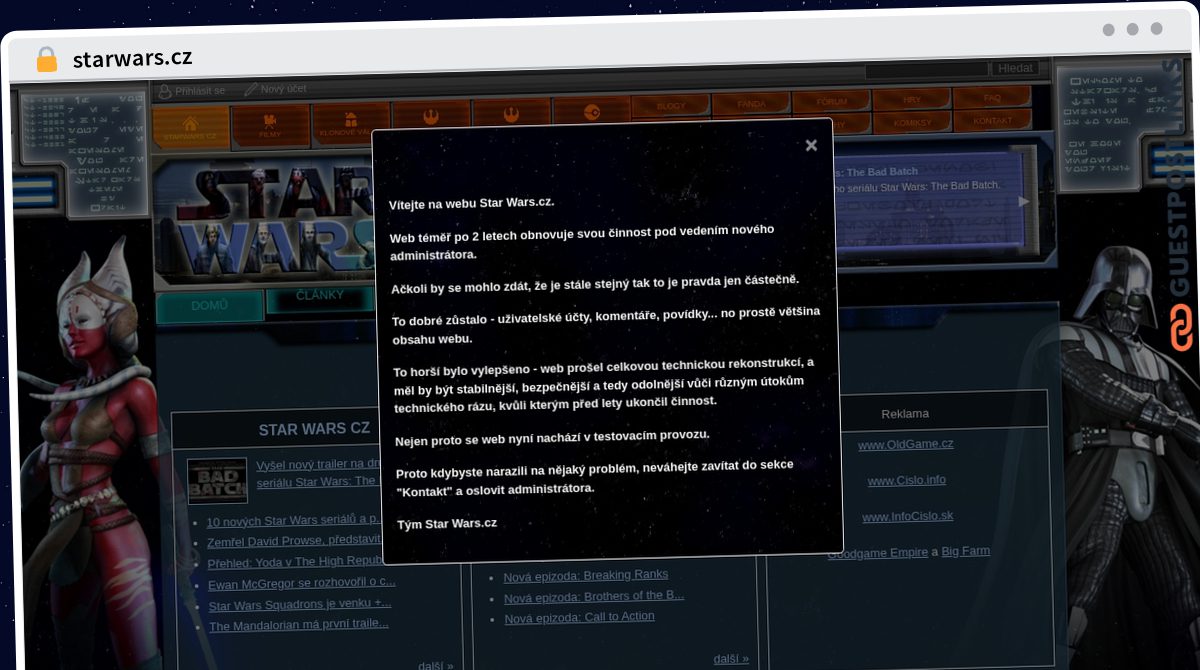Click další » under the episodes list
The height and width of the screenshot is (670, 1200).
pos(731,659)
